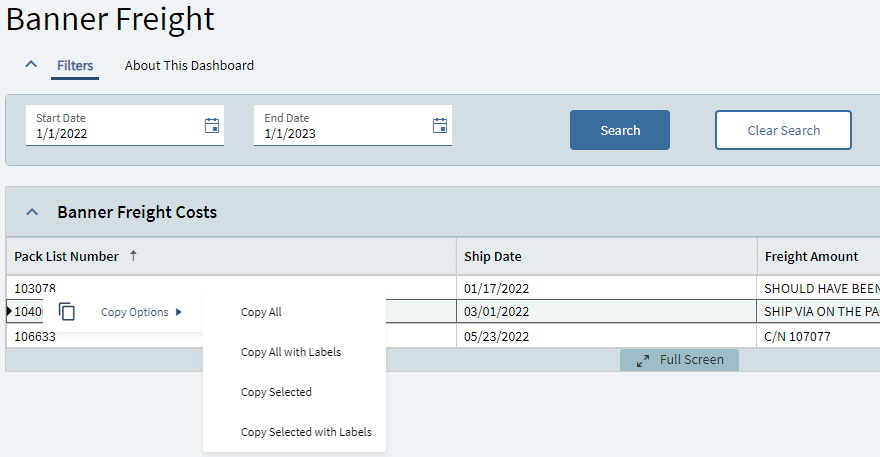Select Copy Selected with Labels
The image size is (880, 457).
(x=306, y=432)
